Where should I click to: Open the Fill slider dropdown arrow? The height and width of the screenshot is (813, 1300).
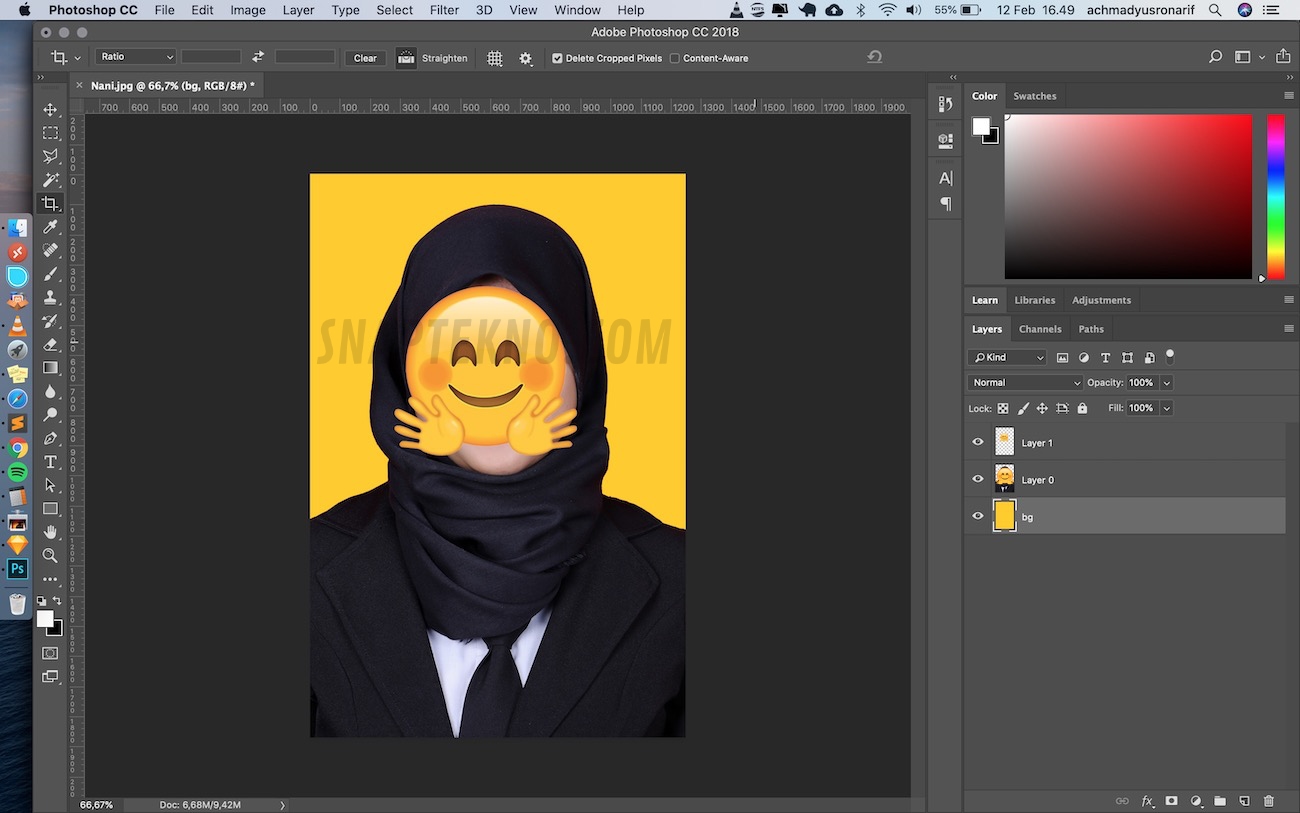click(1166, 408)
